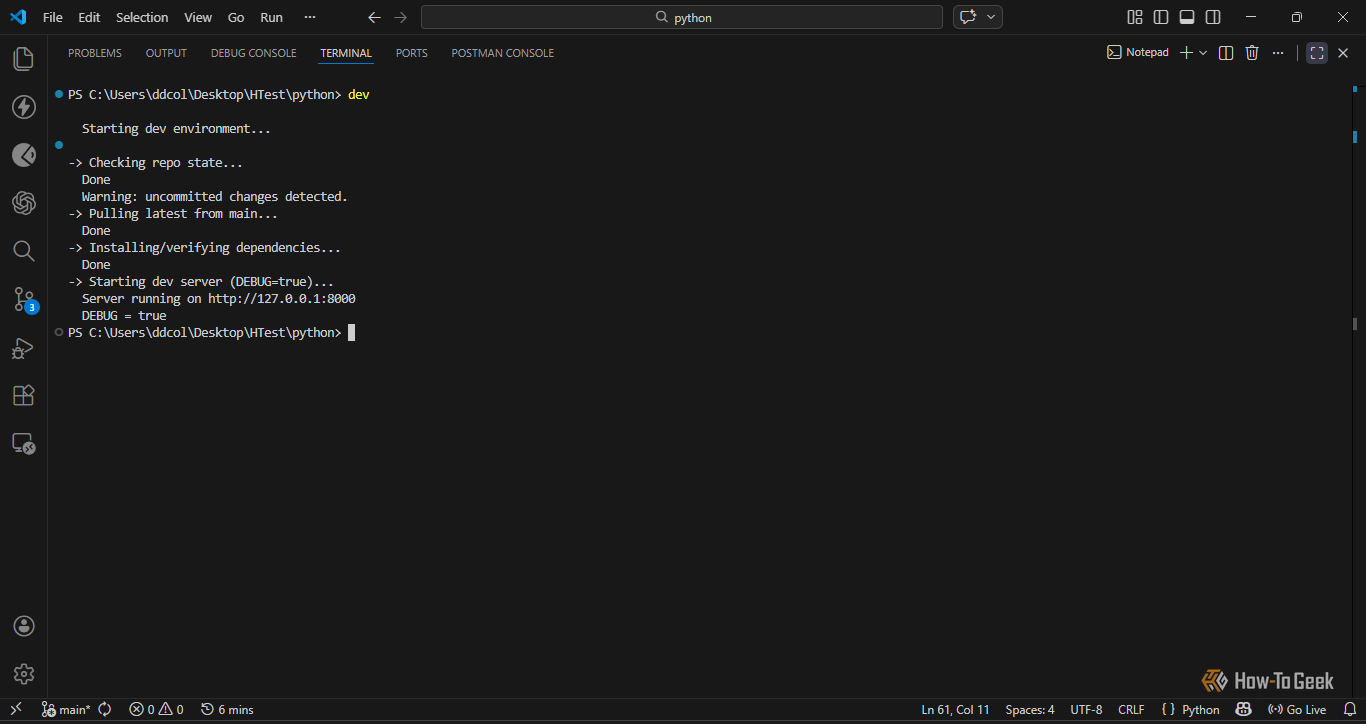Open the terminal panel more actions menu
1366x724 pixels.
(1278, 53)
